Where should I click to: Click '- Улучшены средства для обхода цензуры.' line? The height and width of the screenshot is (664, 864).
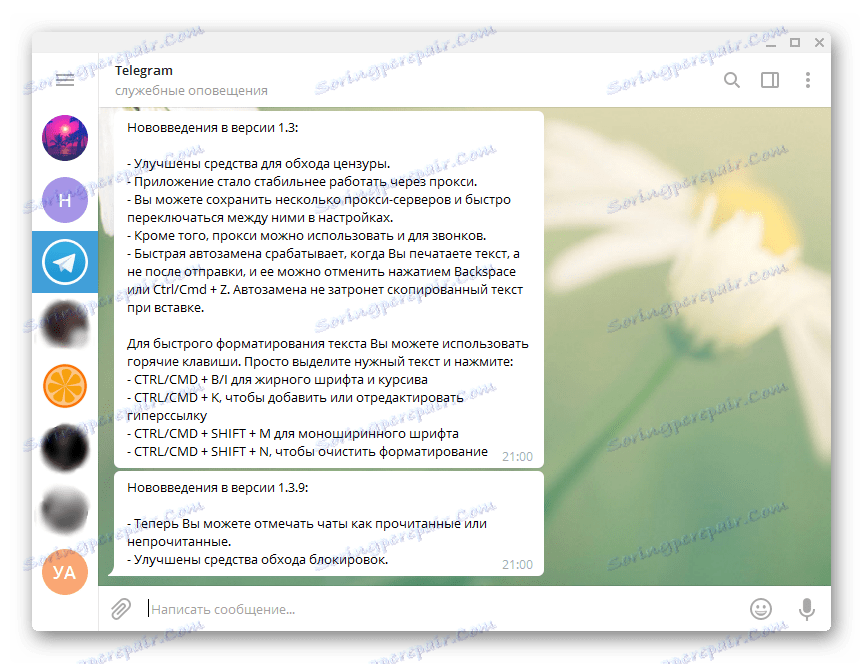[258, 164]
